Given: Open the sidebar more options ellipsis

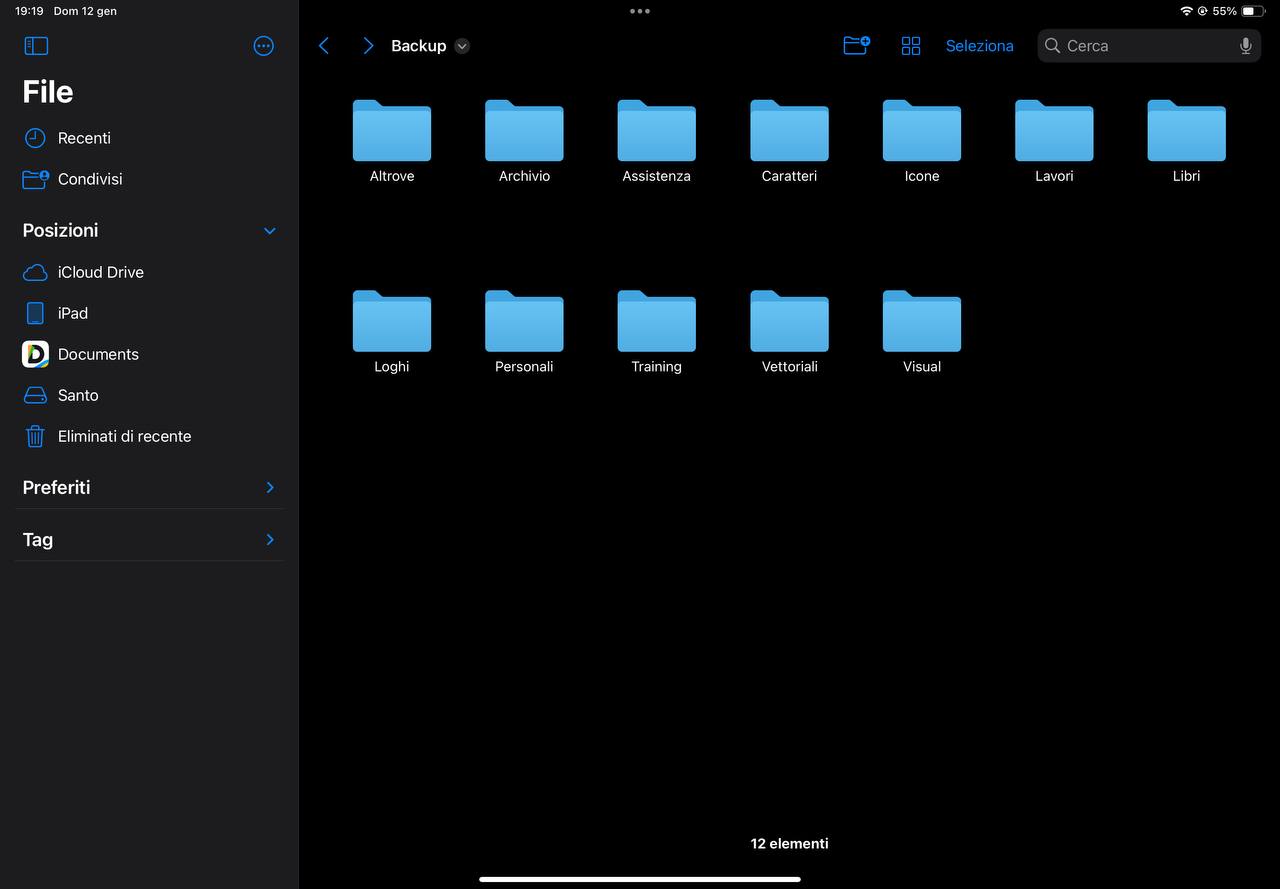Looking at the screenshot, I should [x=264, y=46].
